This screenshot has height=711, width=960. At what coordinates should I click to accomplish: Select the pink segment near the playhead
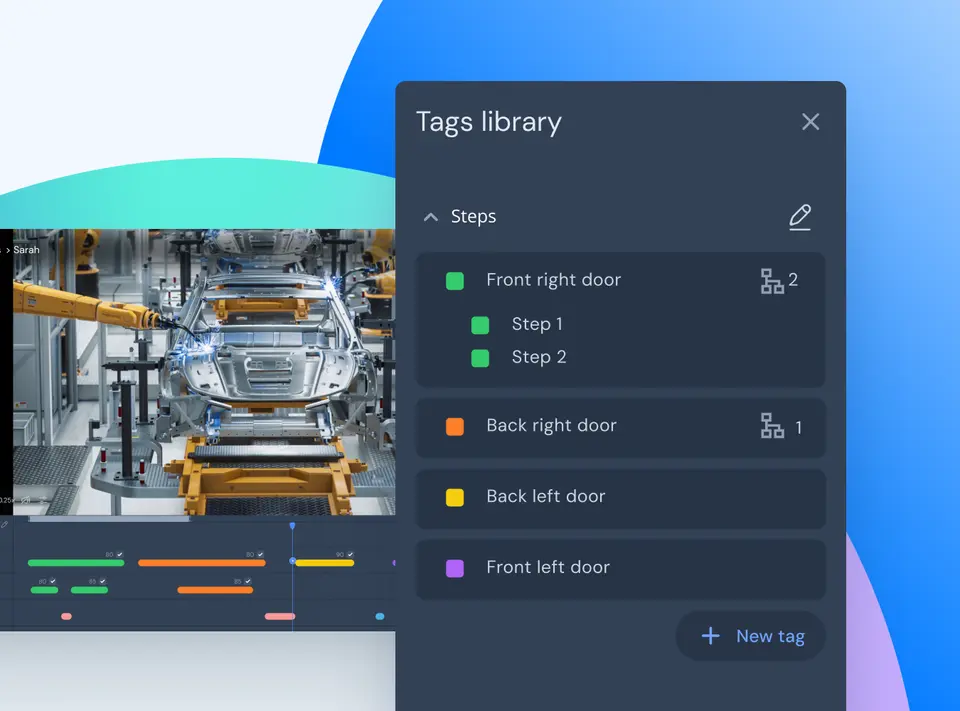click(280, 617)
